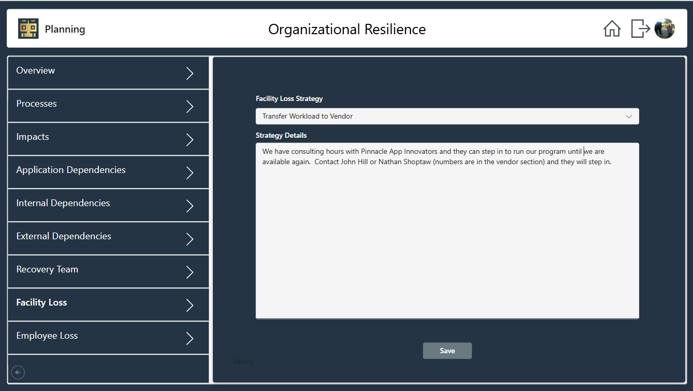Click the Planning header label
Image resolution: width=693 pixels, height=391 pixels.
click(65, 29)
